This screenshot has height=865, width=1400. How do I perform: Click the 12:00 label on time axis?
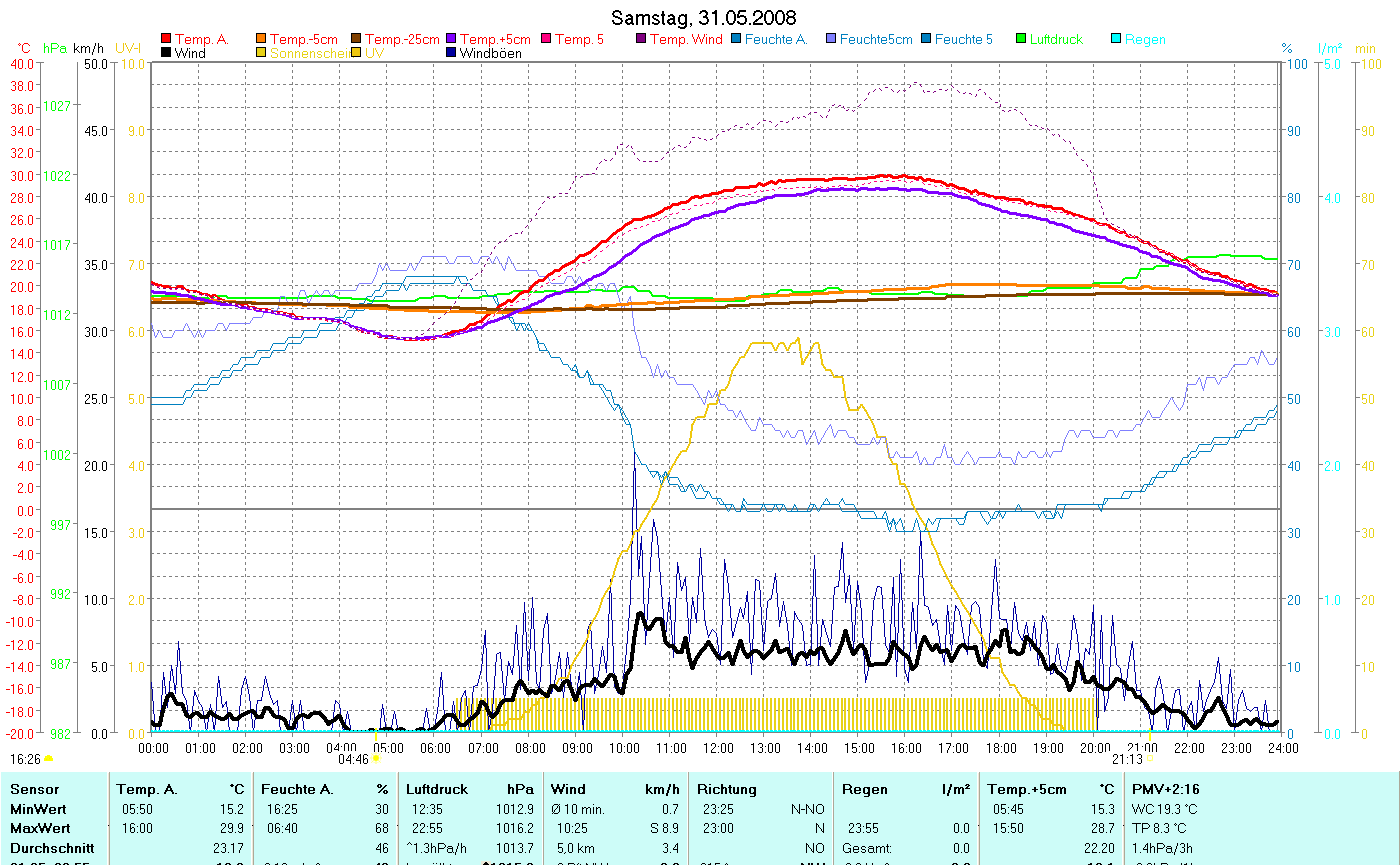[718, 748]
